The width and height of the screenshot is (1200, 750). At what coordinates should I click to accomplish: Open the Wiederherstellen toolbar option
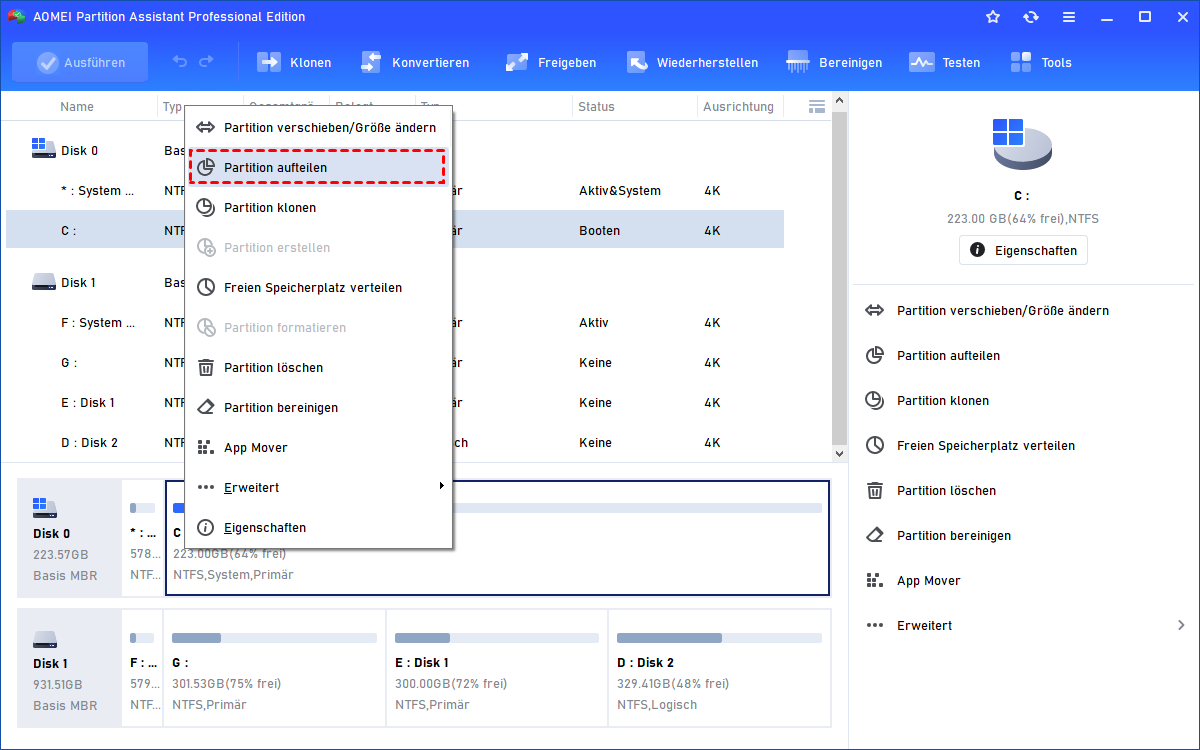tap(692, 62)
